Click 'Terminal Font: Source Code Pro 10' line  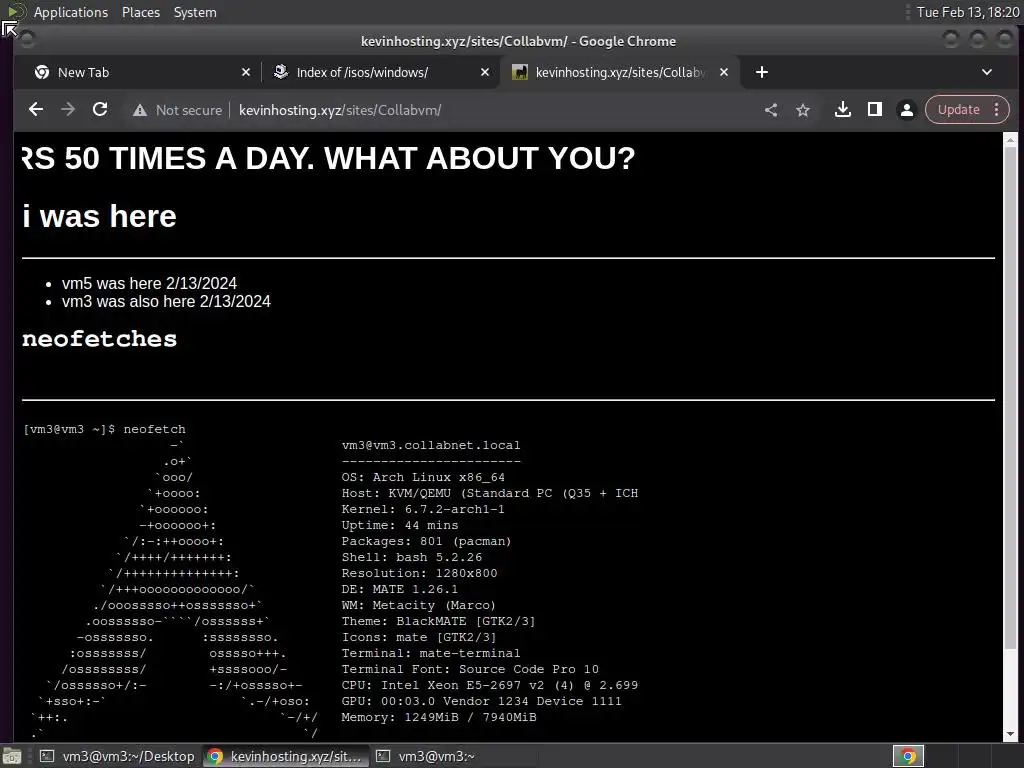(x=470, y=669)
